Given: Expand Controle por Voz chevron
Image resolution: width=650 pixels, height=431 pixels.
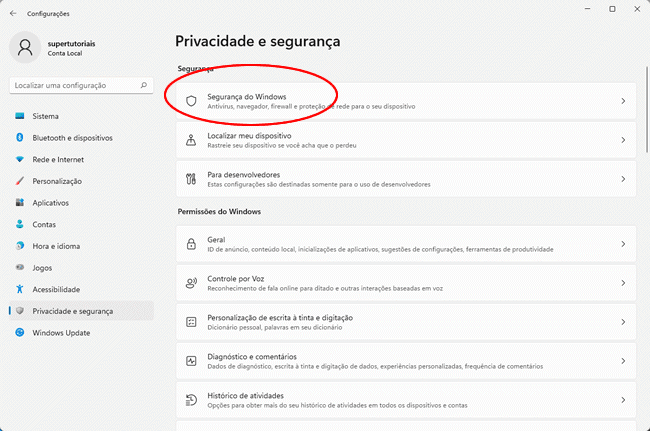Looking at the screenshot, I should [623, 283].
